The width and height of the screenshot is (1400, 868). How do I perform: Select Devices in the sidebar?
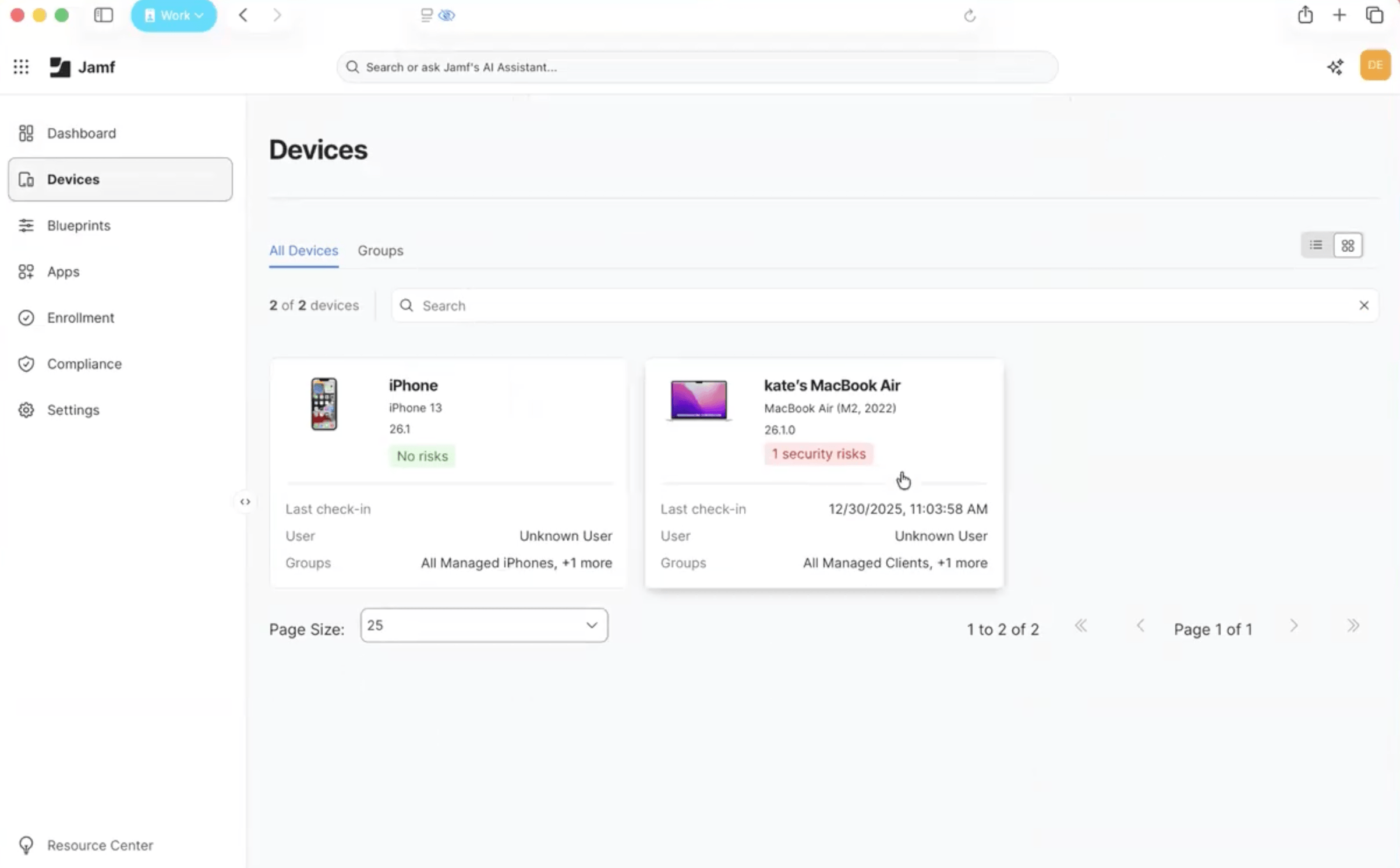point(120,179)
